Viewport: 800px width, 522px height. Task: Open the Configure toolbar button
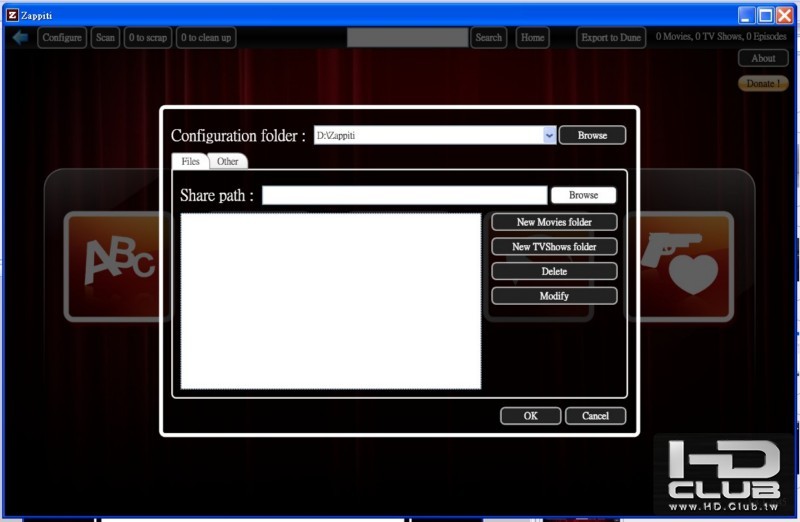(x=62, y=38)
